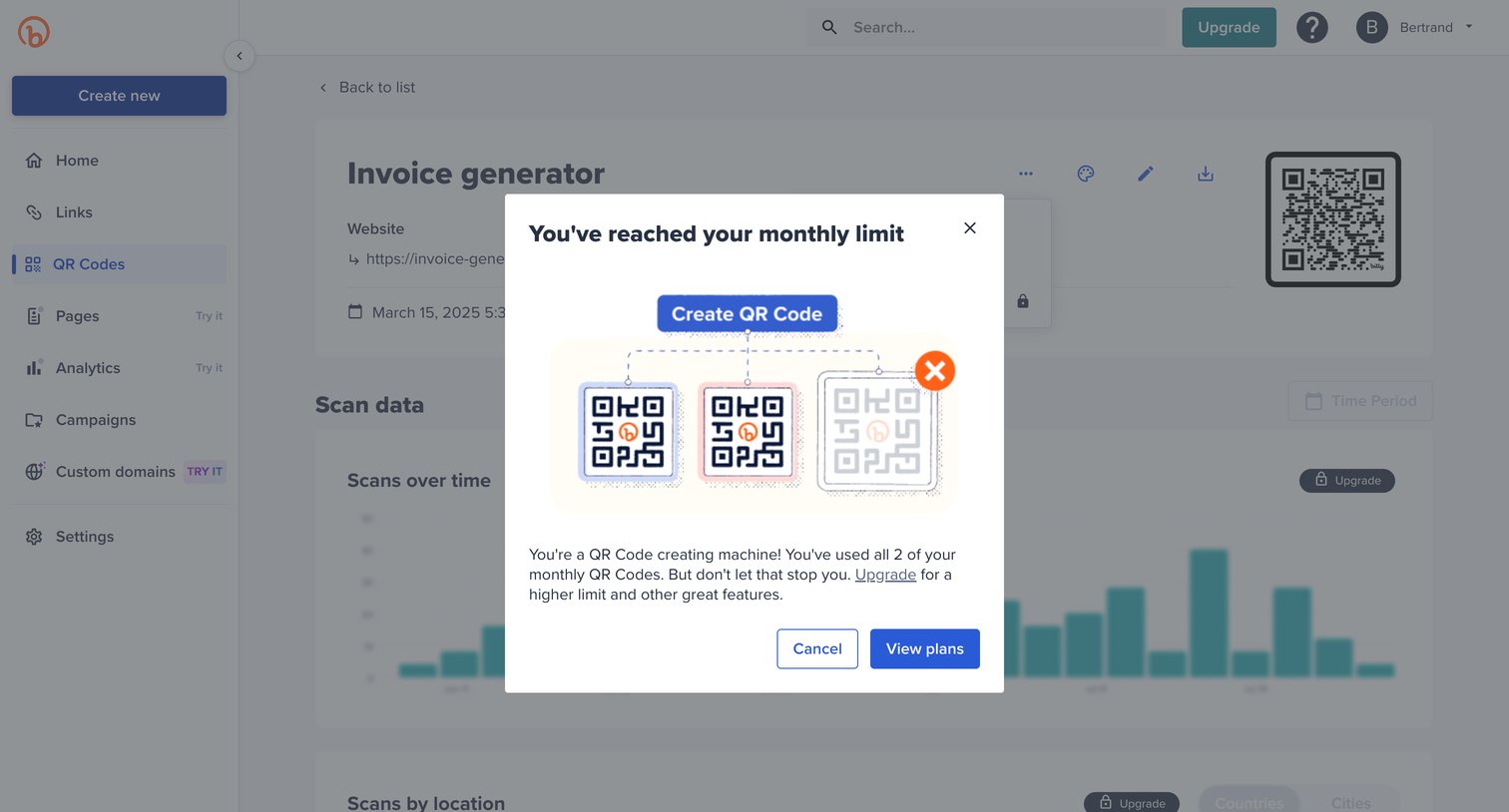Click the calendar icon beside March 15, 2025

pos(355,312)
